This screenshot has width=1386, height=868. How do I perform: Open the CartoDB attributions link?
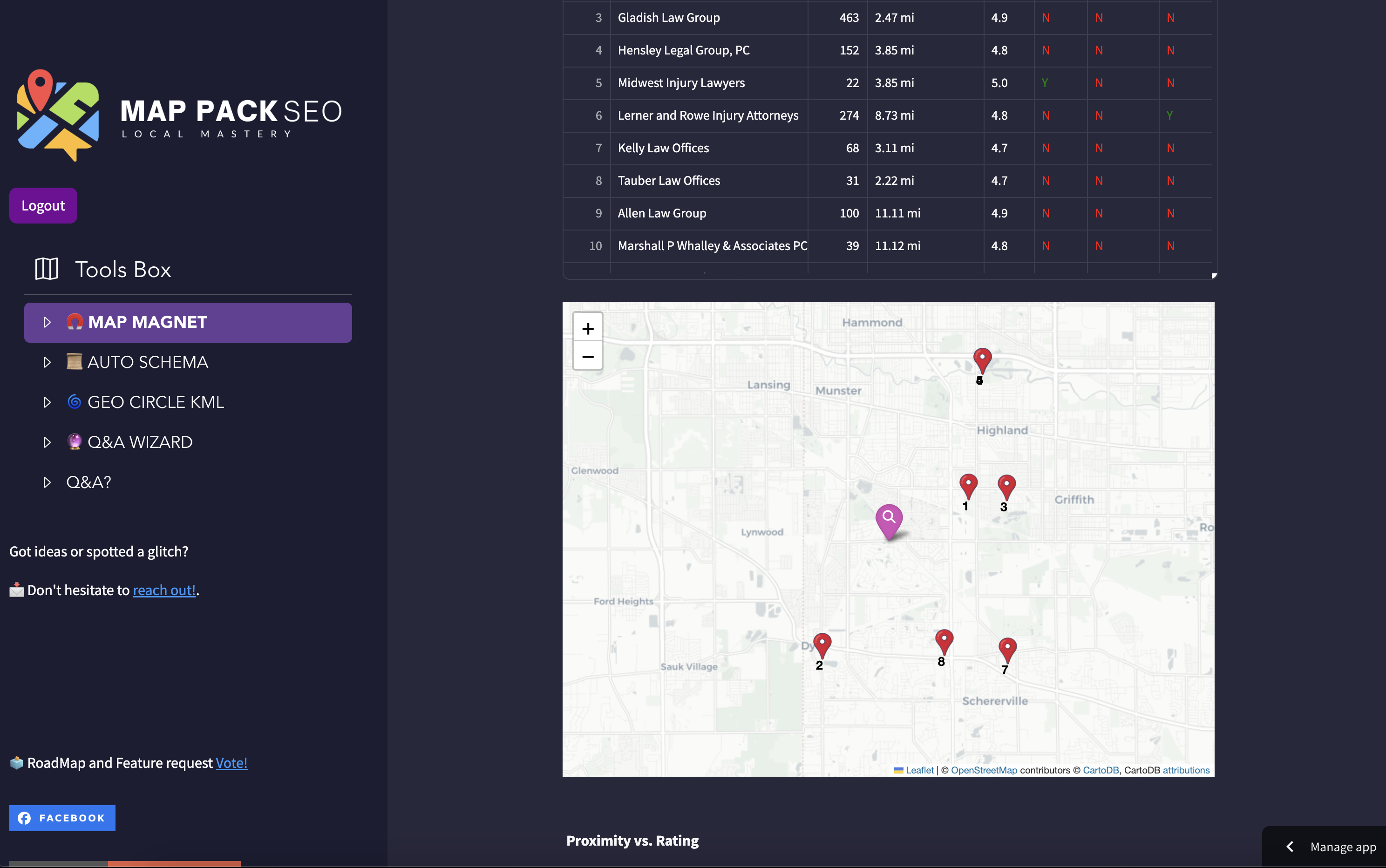pyautogui.click(x=1186, y=770)
